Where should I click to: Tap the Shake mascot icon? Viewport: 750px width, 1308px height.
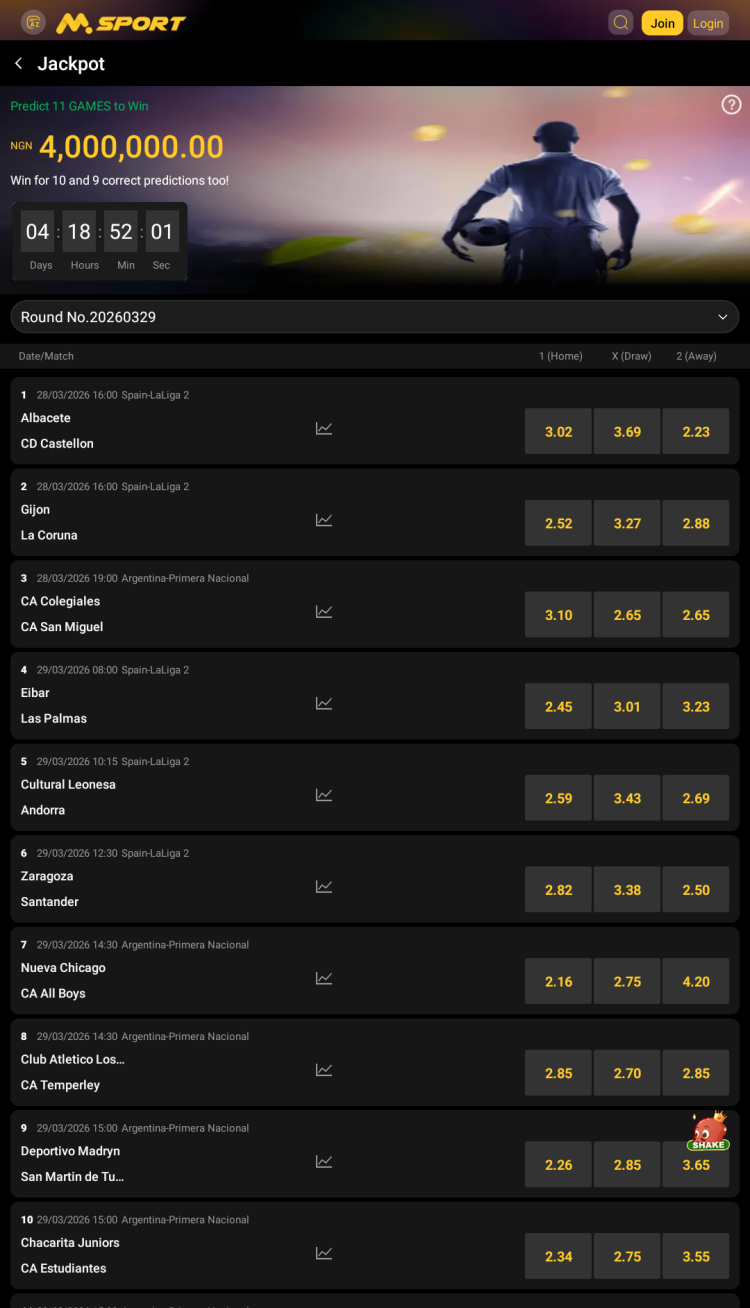(708, 1132)
